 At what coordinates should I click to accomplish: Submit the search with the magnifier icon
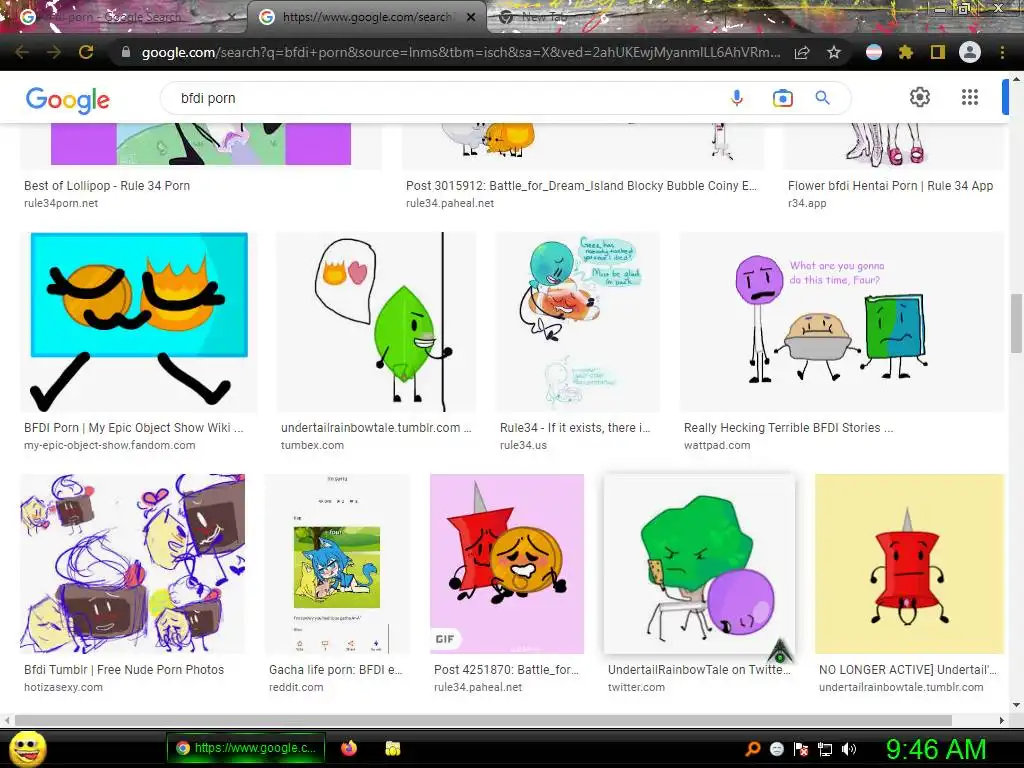tap(823, 98)
